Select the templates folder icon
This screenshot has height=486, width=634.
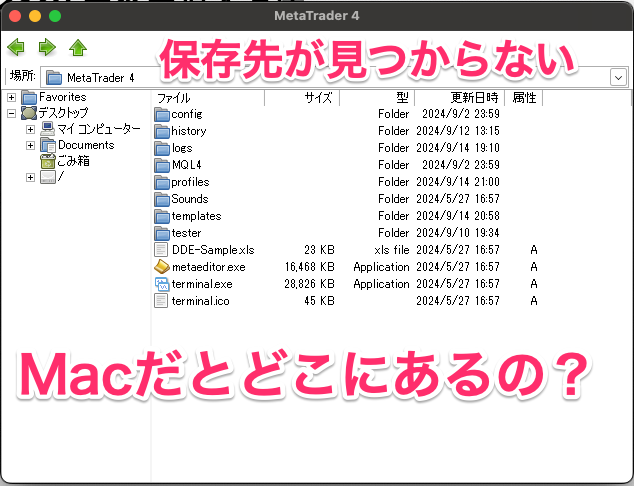tap(162, 216)
